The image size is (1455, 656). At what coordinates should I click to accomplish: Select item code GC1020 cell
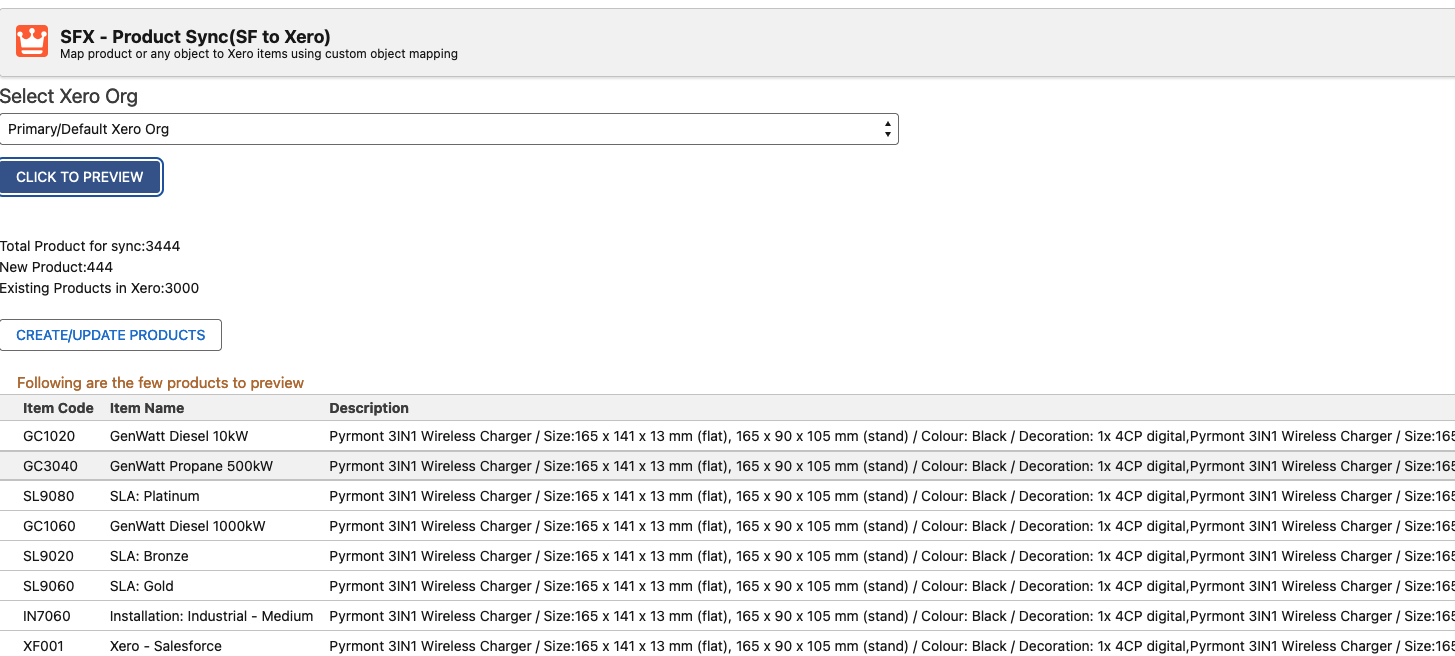point(50,436)
